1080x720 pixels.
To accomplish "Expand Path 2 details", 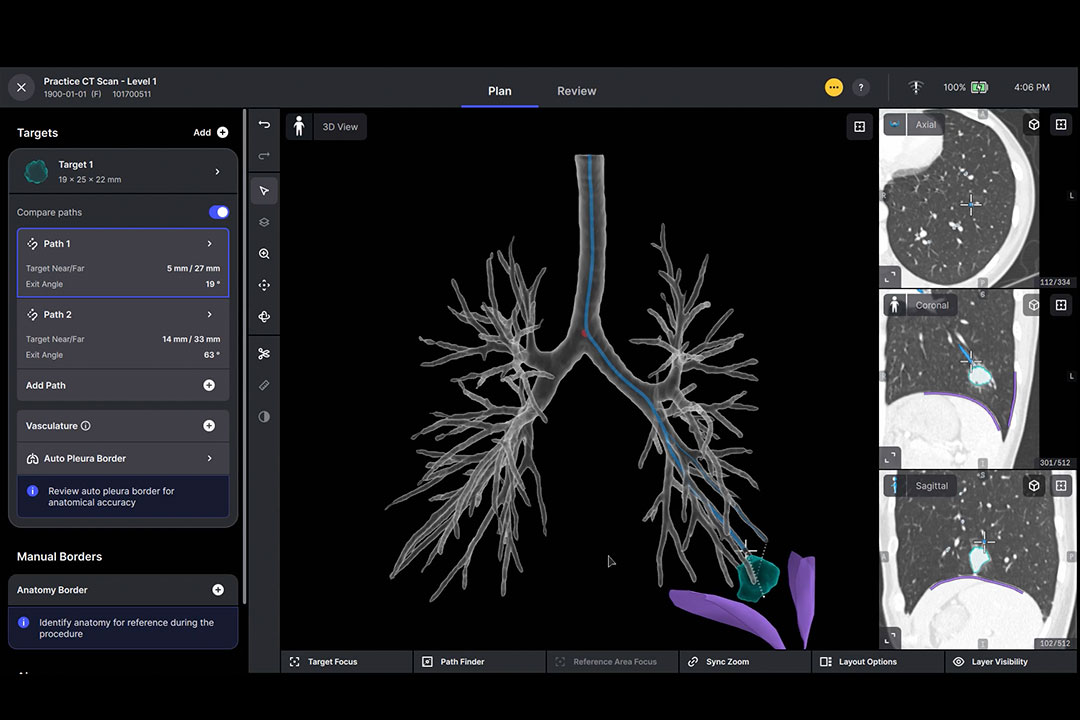I will click(x=209, y=314).
